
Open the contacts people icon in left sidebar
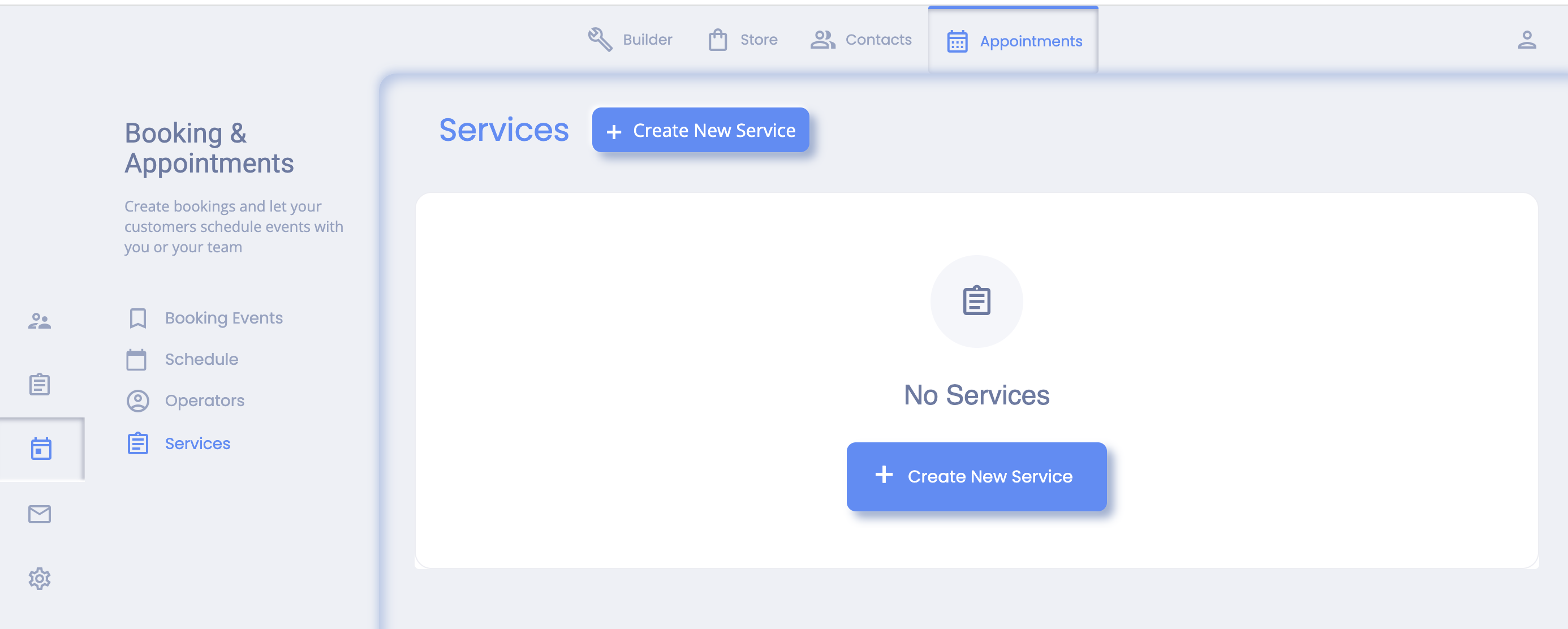pos(40,321)
